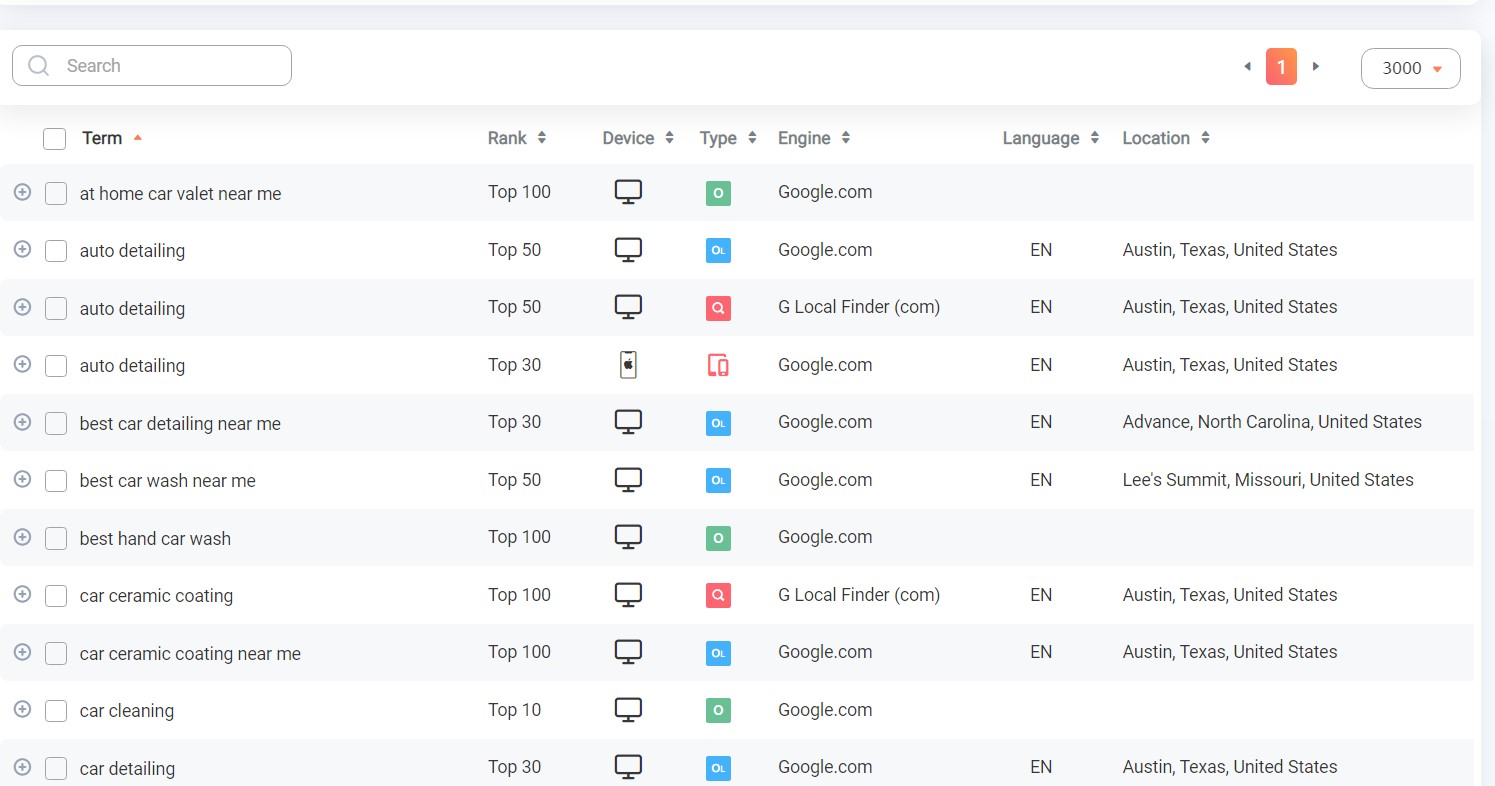
Task: Click the blue OL type icon for 'best car wash near me'
Action: tap(718, 481)
